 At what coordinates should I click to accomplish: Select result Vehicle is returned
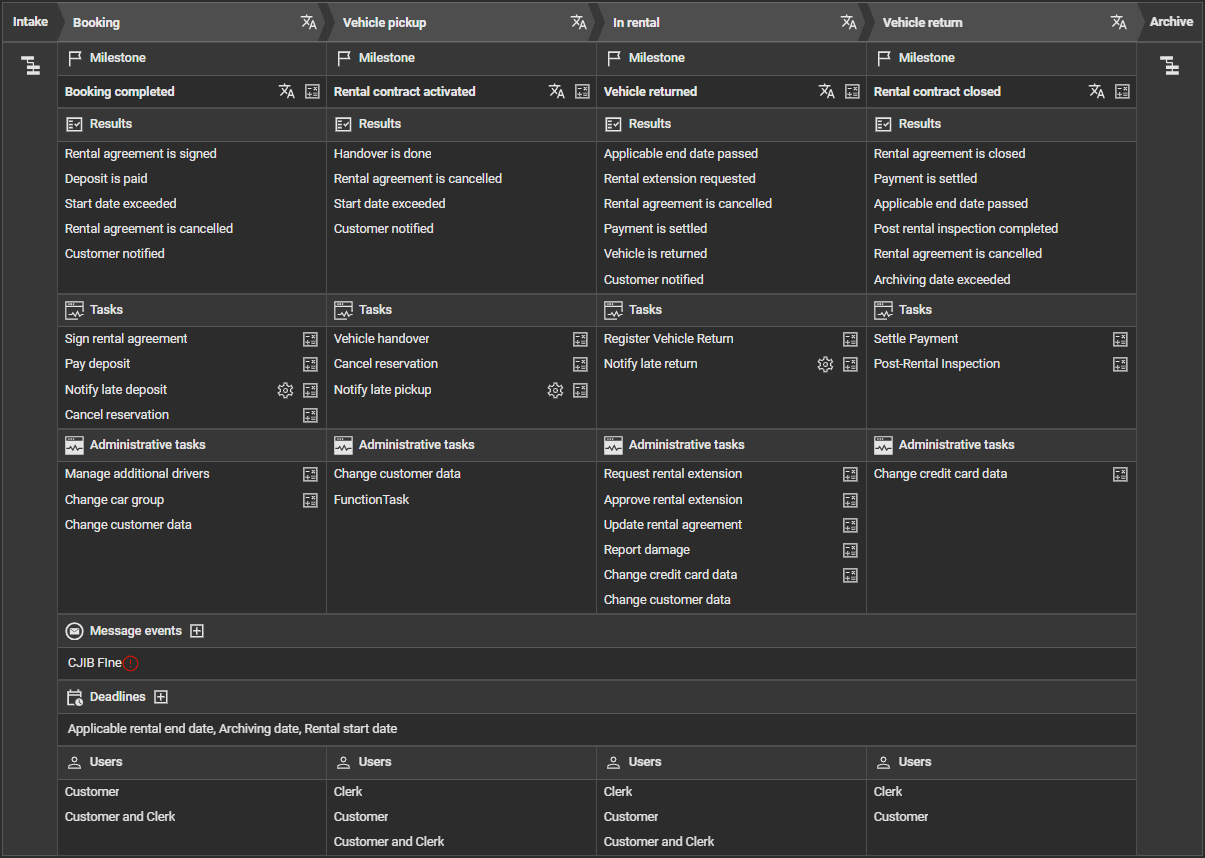[x=655, y=254]
